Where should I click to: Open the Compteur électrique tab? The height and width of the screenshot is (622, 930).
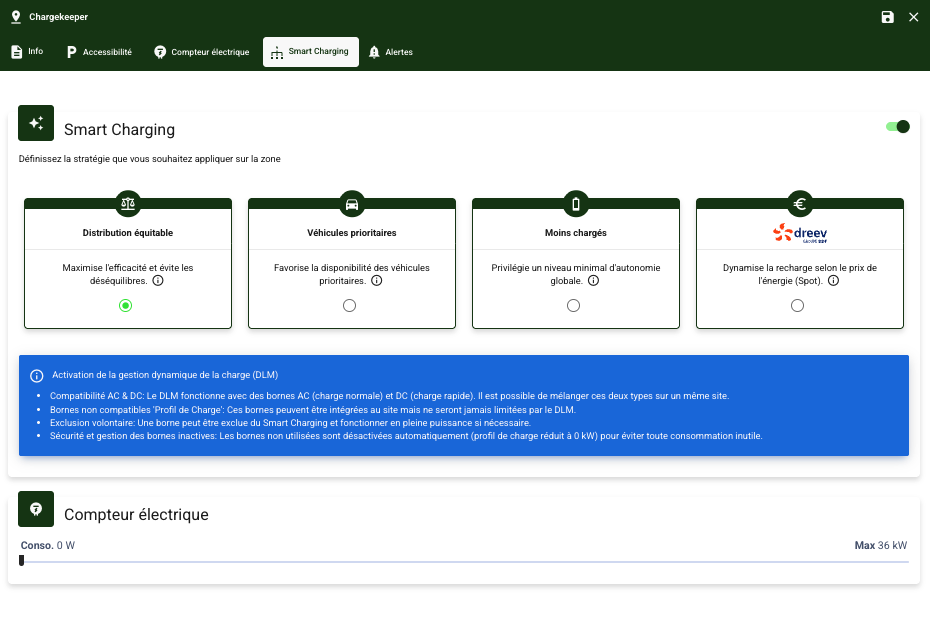(201, 52)
